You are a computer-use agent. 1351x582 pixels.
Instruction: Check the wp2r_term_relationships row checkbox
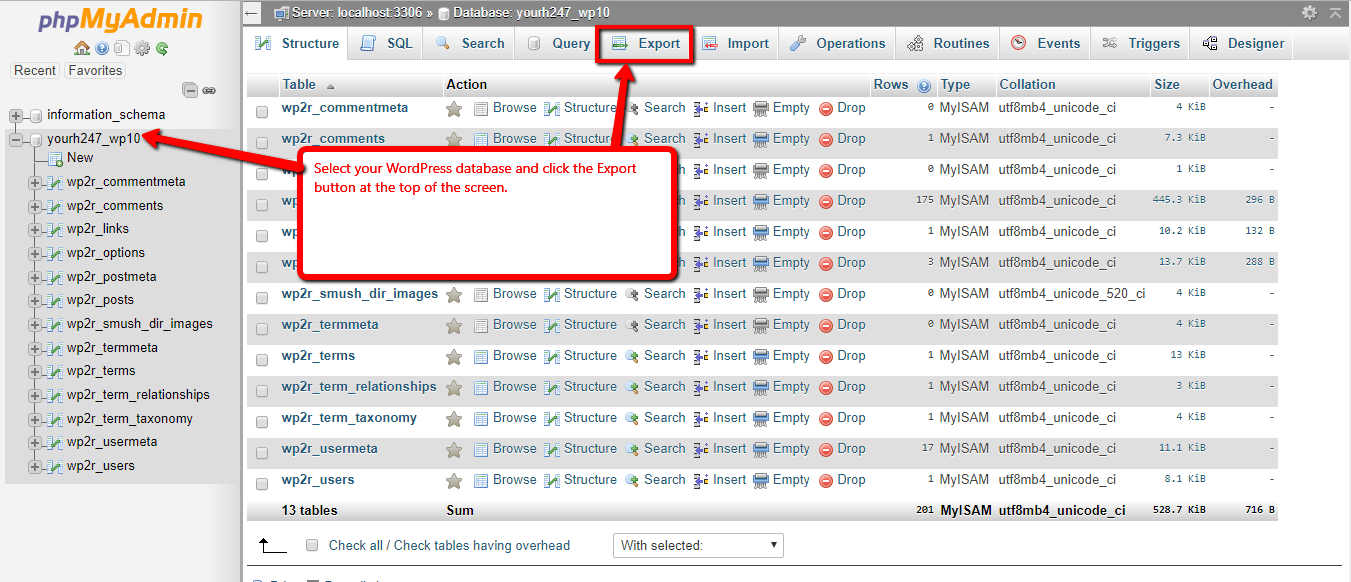coord(262,391)
